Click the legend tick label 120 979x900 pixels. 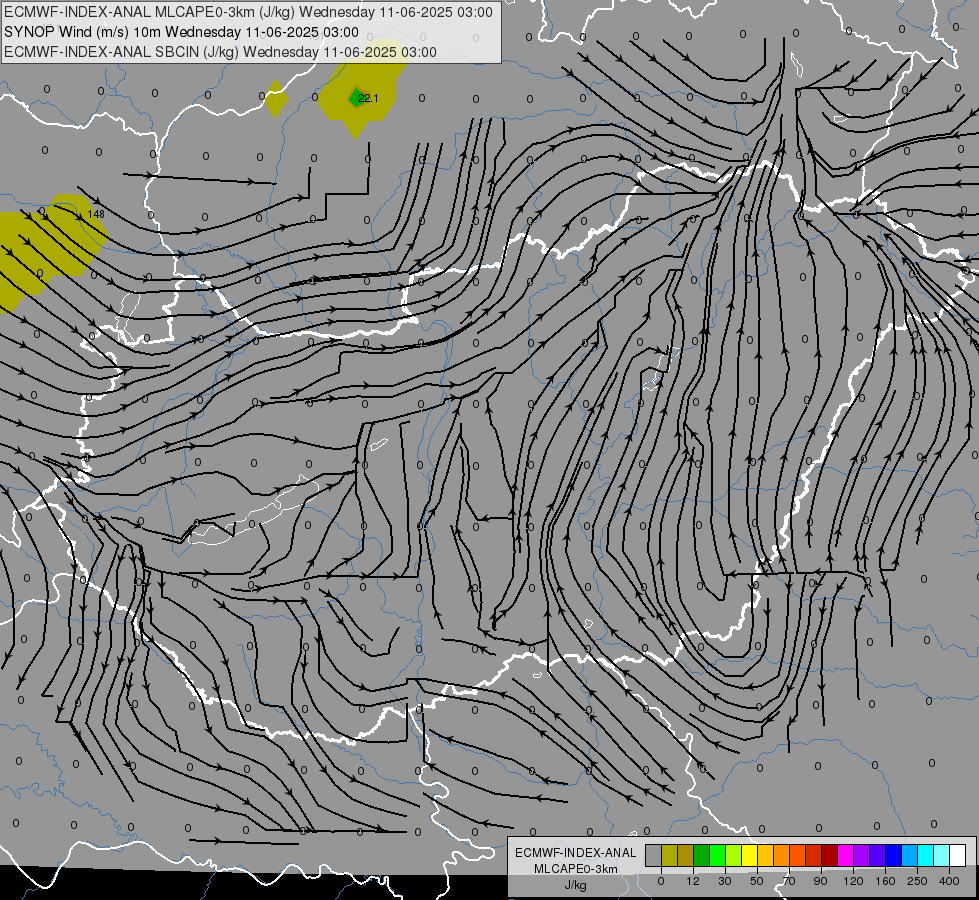853,881
